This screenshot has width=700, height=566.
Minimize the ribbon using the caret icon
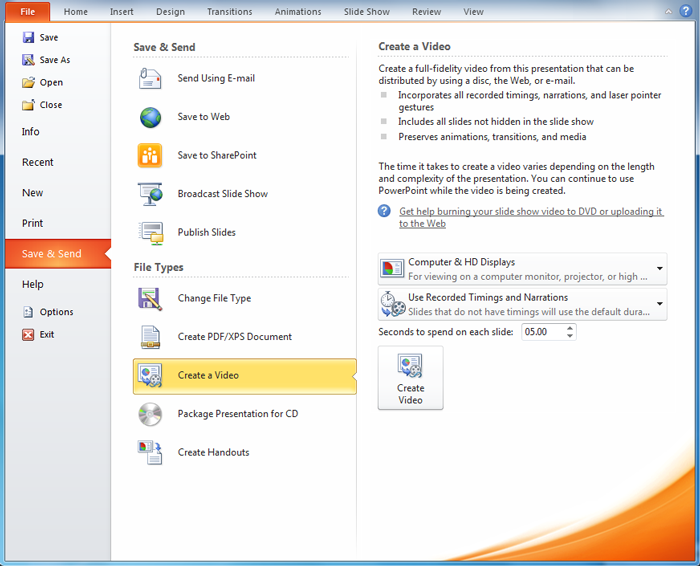pyautogui.click(x=667, y=11)
